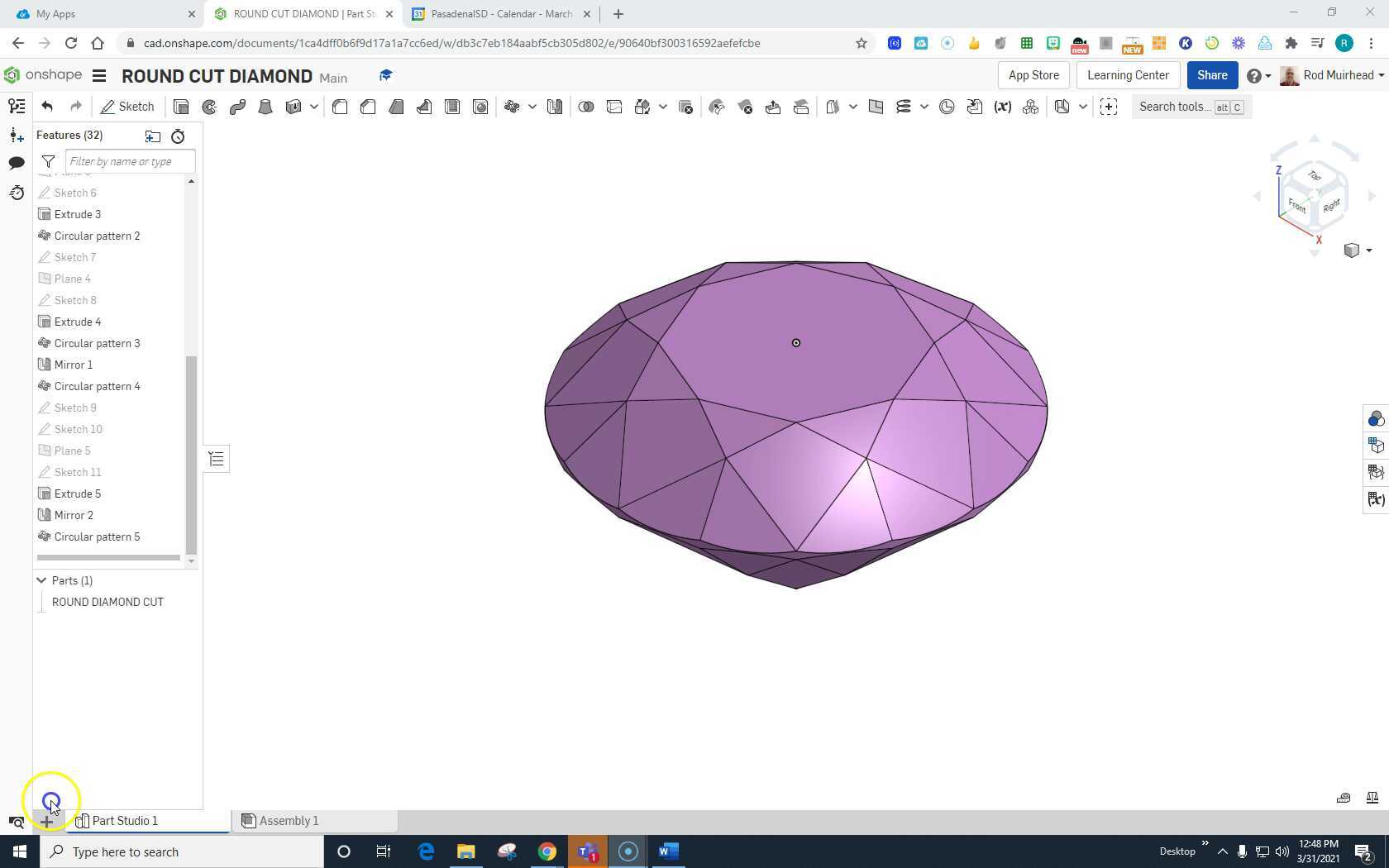Click the viewcube Front face

coord(1296,205)
